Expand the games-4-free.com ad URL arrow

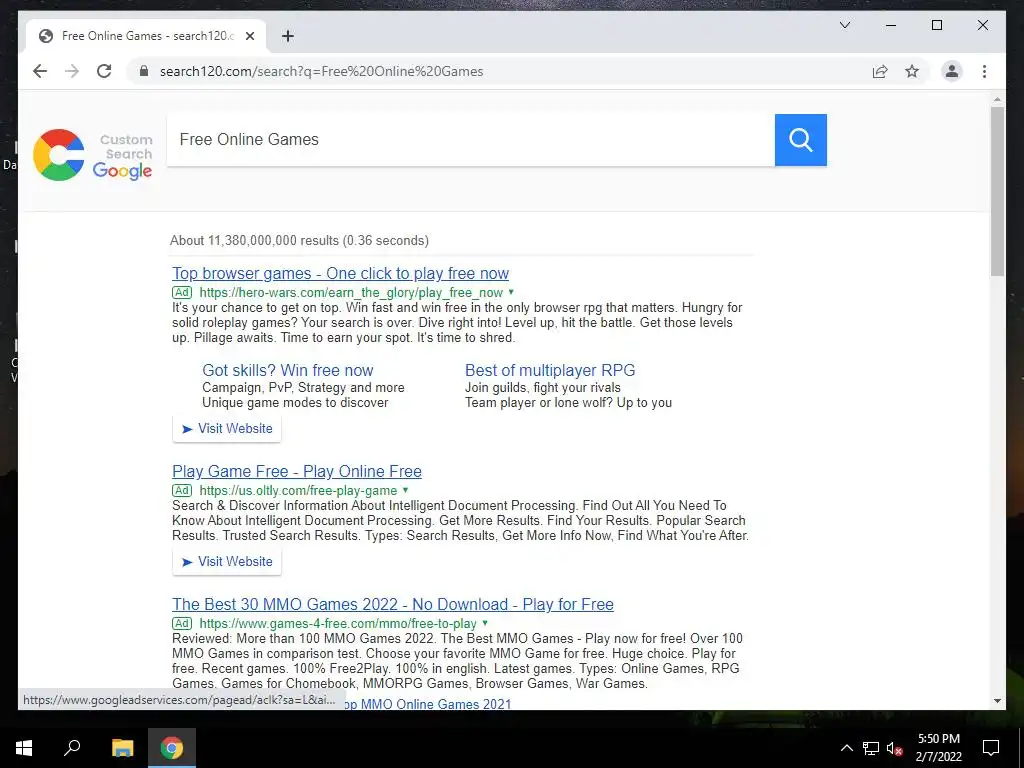[x=485, y=623]
